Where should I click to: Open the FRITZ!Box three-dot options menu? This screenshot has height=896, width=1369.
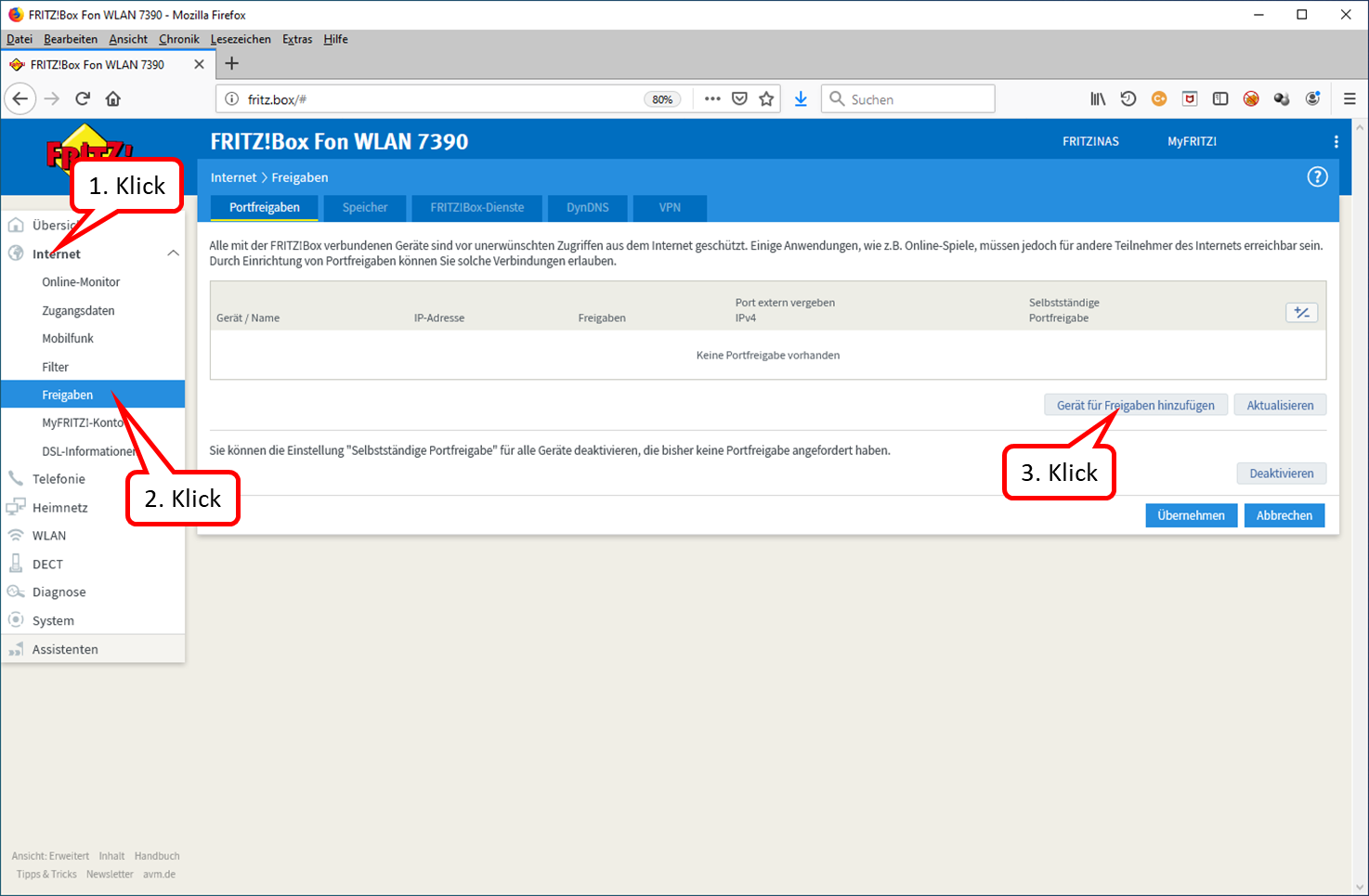click(1336, 142)
